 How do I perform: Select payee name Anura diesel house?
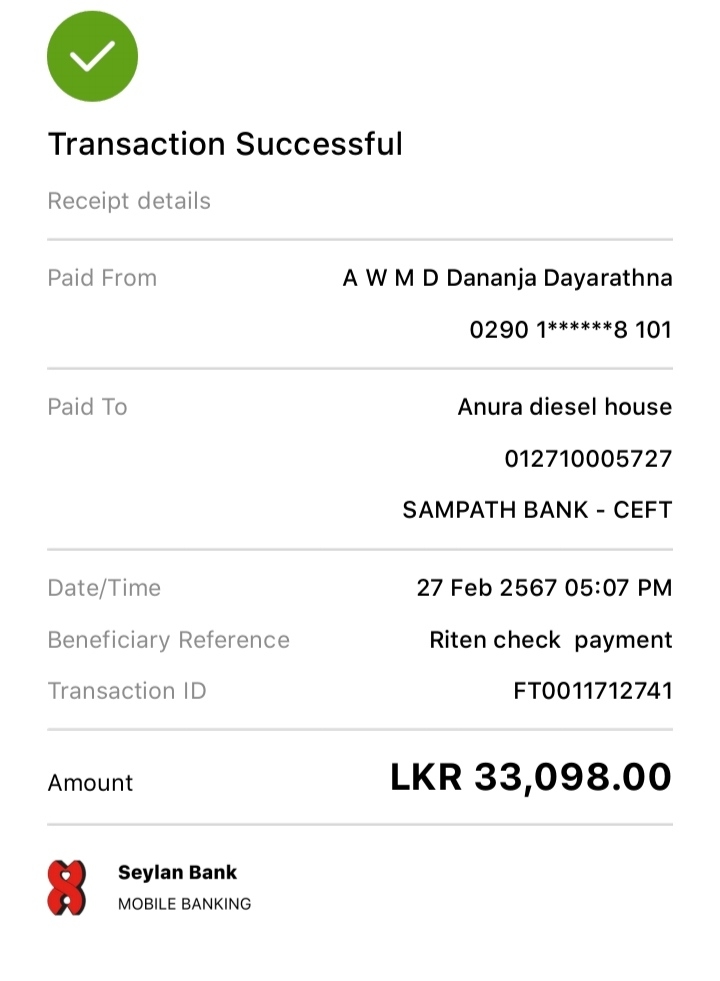pos(564,407)
